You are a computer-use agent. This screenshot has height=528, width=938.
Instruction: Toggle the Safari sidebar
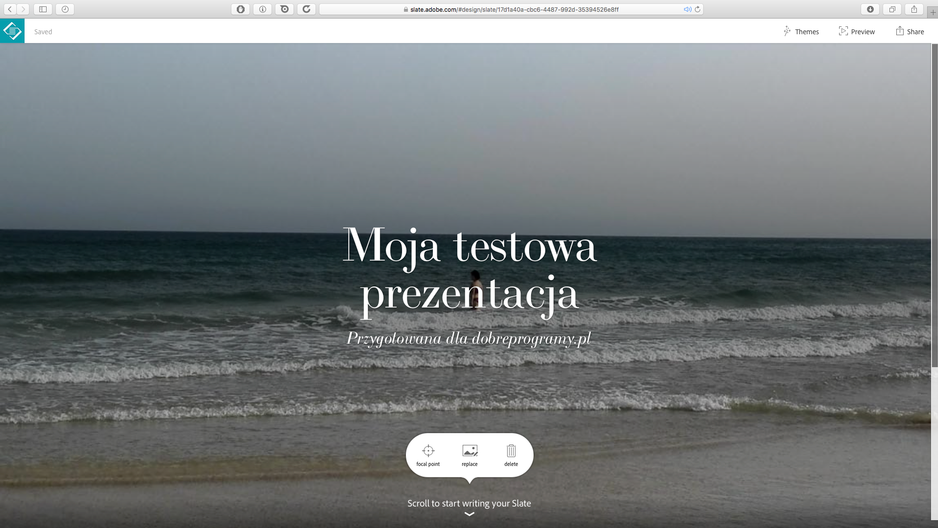43,9
